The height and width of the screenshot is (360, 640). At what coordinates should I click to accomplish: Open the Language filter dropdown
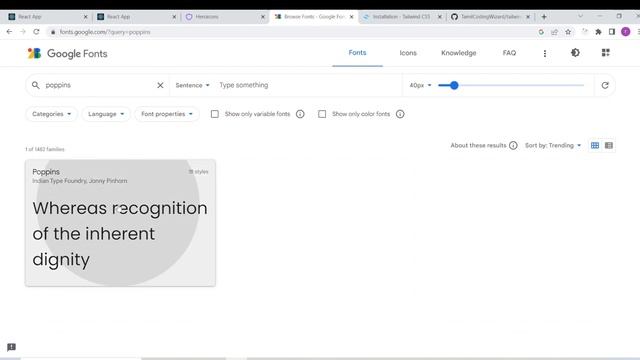click(x=106, y=114)
